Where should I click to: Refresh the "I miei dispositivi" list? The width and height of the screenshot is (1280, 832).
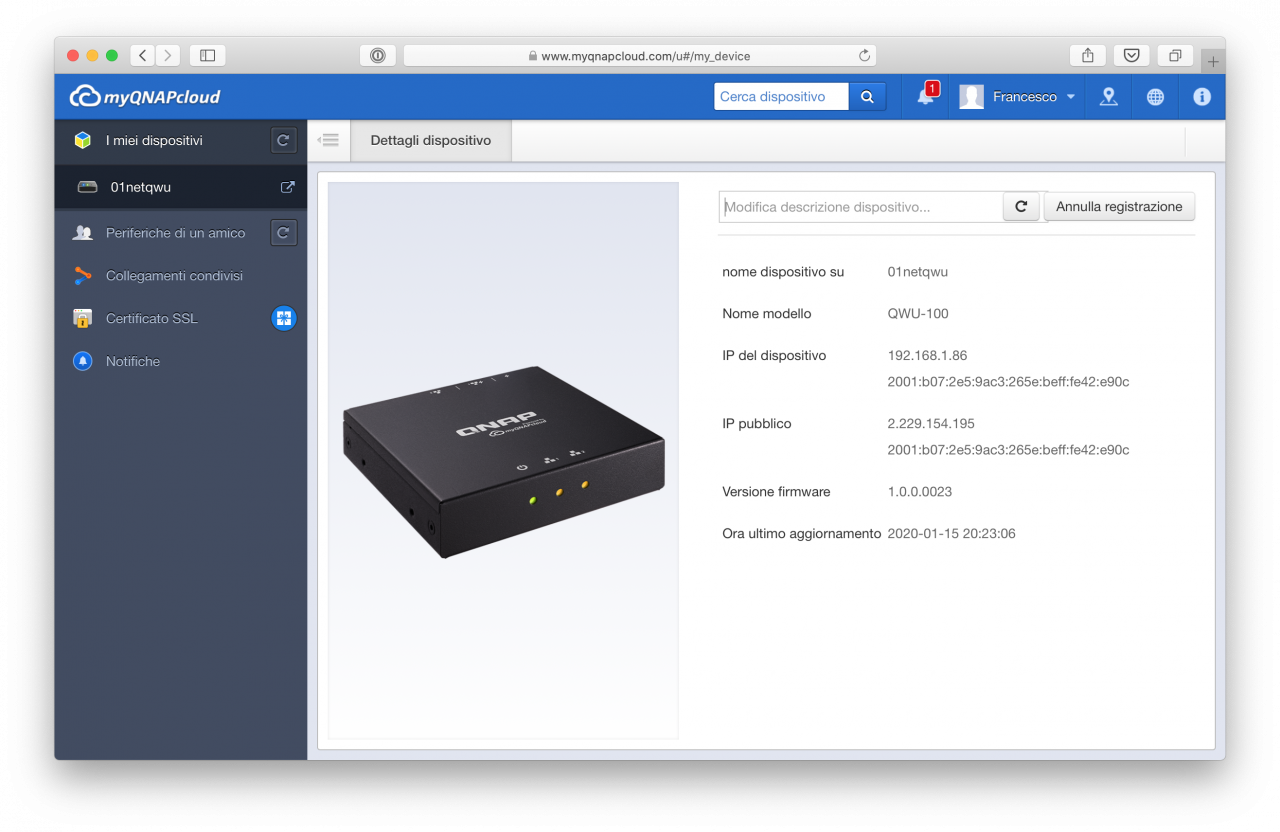tap(283, 141)
